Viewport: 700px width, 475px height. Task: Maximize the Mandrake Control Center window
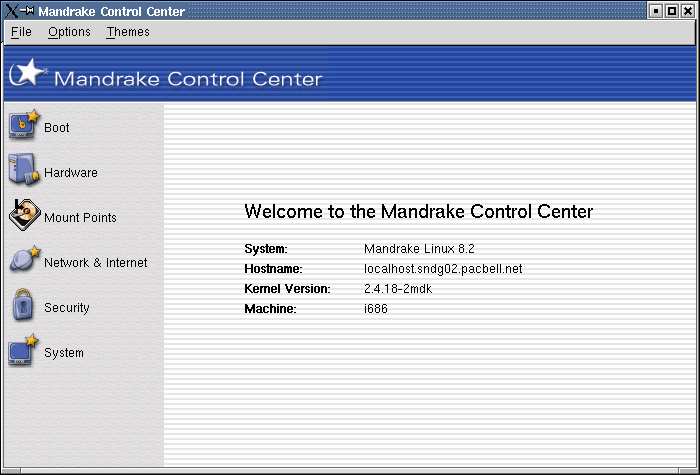coord(671,11)
